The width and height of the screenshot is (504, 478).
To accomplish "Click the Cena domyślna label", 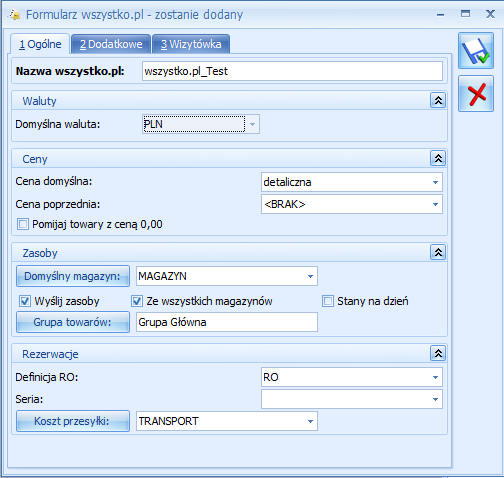I will [x=54, y=181].
